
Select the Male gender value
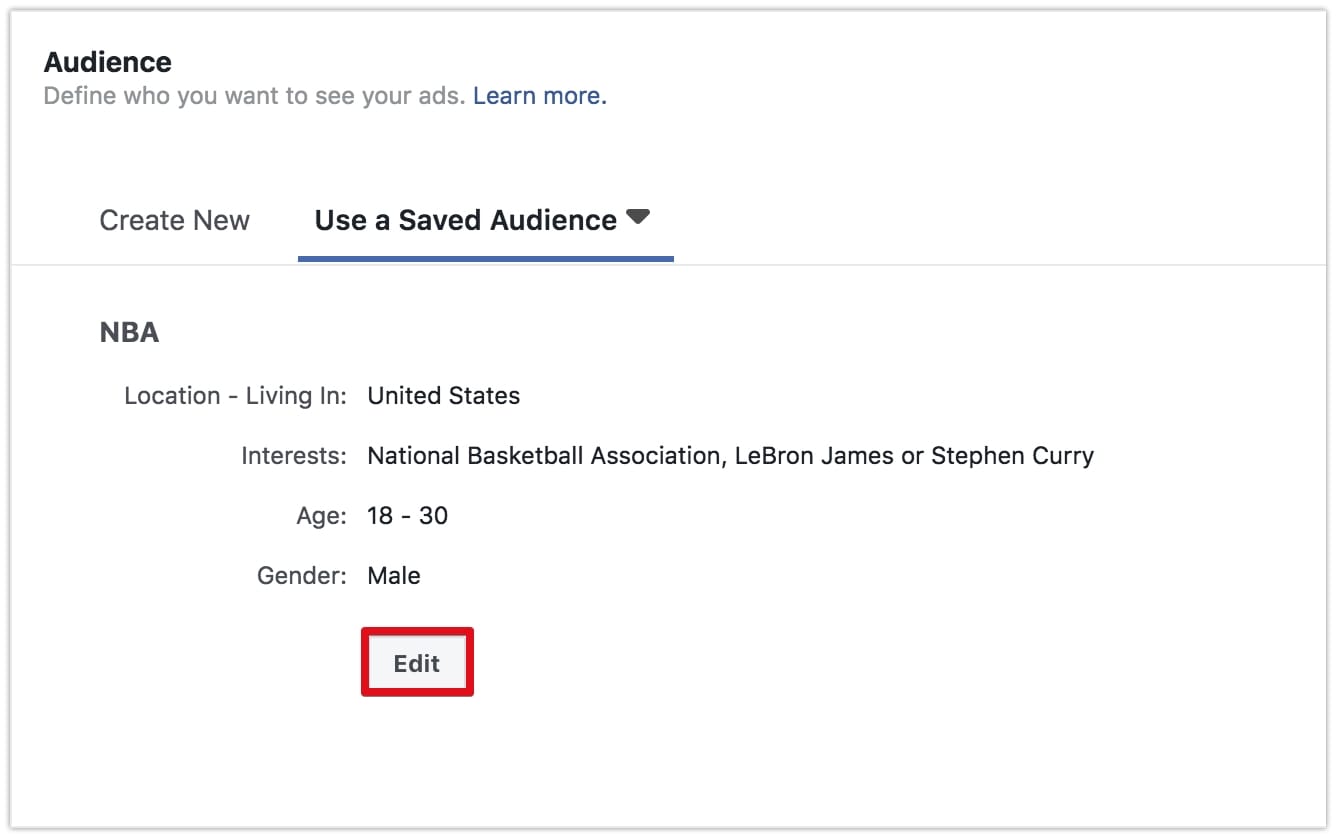pyautogui.click(x=394, y=576)
